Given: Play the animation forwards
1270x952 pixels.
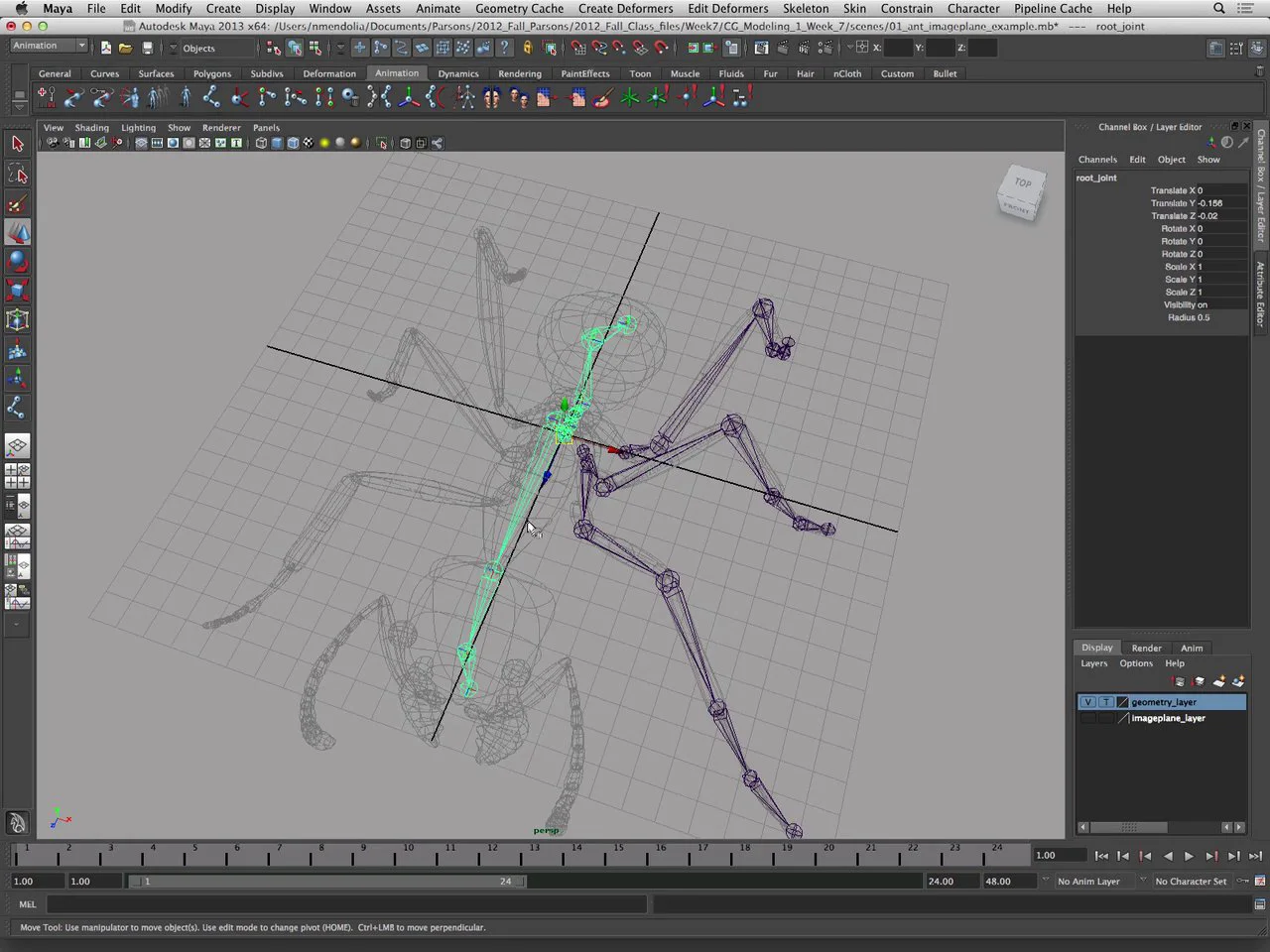Looking at the screenshot, I should [1189, 856].
